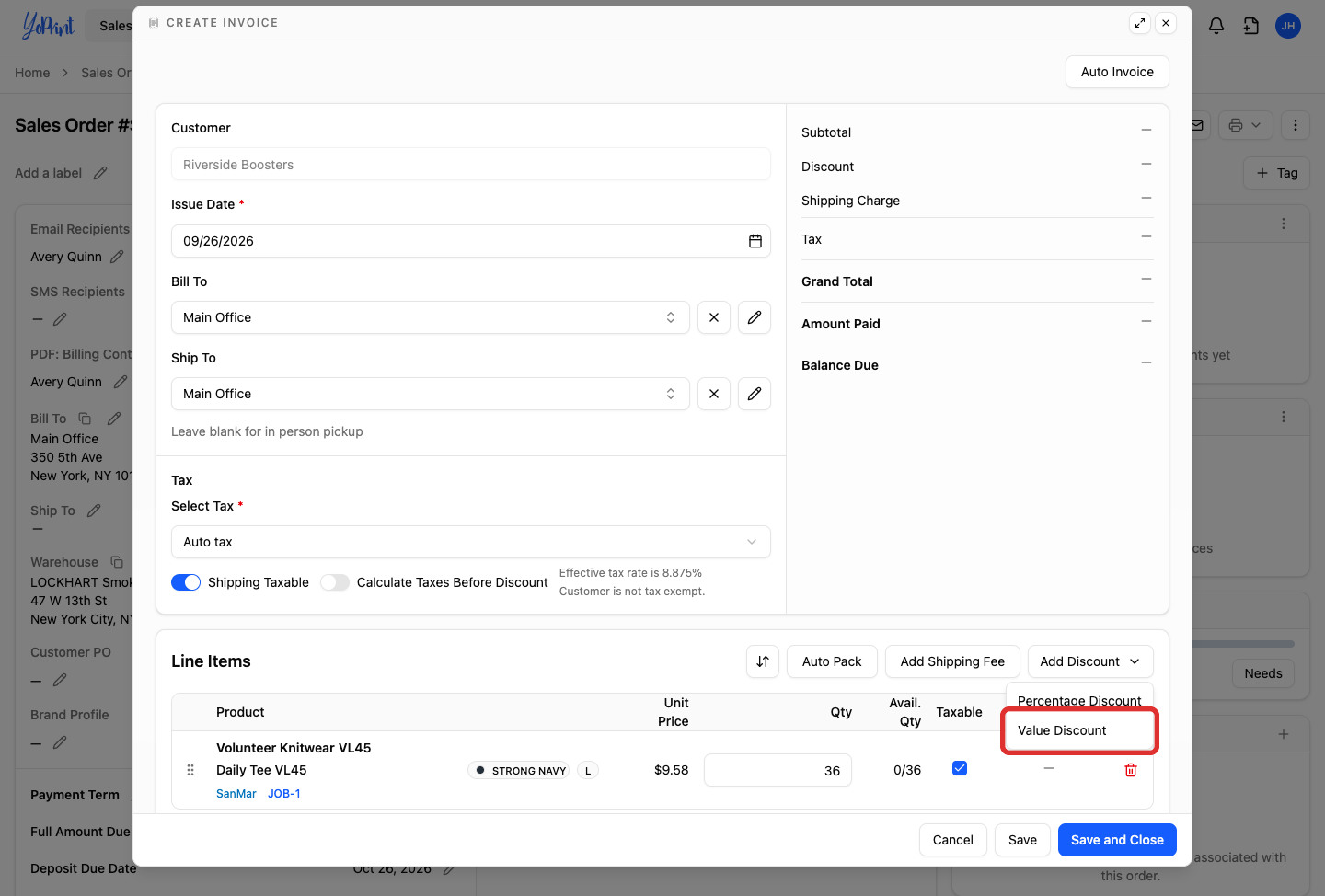Viewport: 1325px width, 896px height.
Task: Enable Calculate Taxes Before Discount
Action: point(335,582)
